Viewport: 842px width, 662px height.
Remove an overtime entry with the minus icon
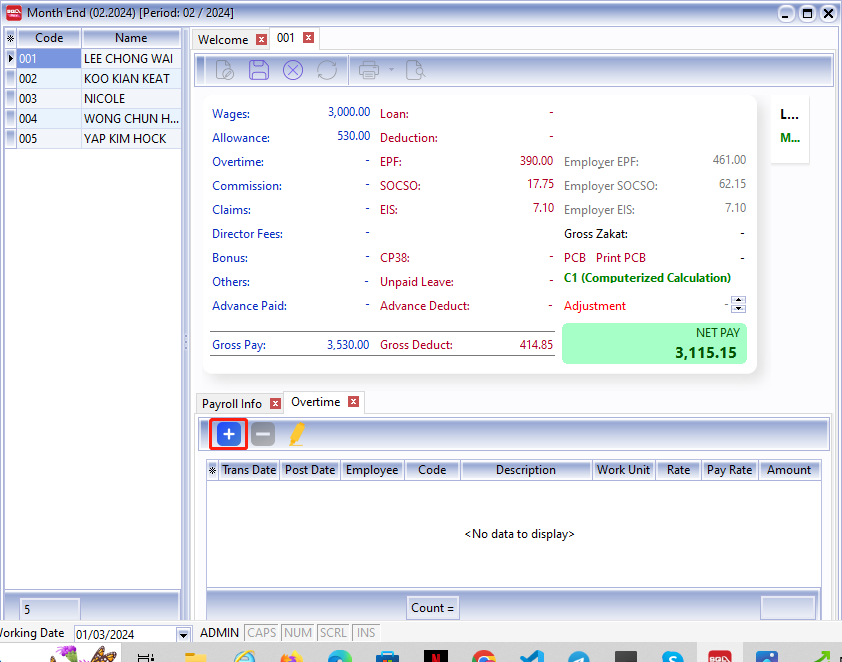tap(262, 434)
